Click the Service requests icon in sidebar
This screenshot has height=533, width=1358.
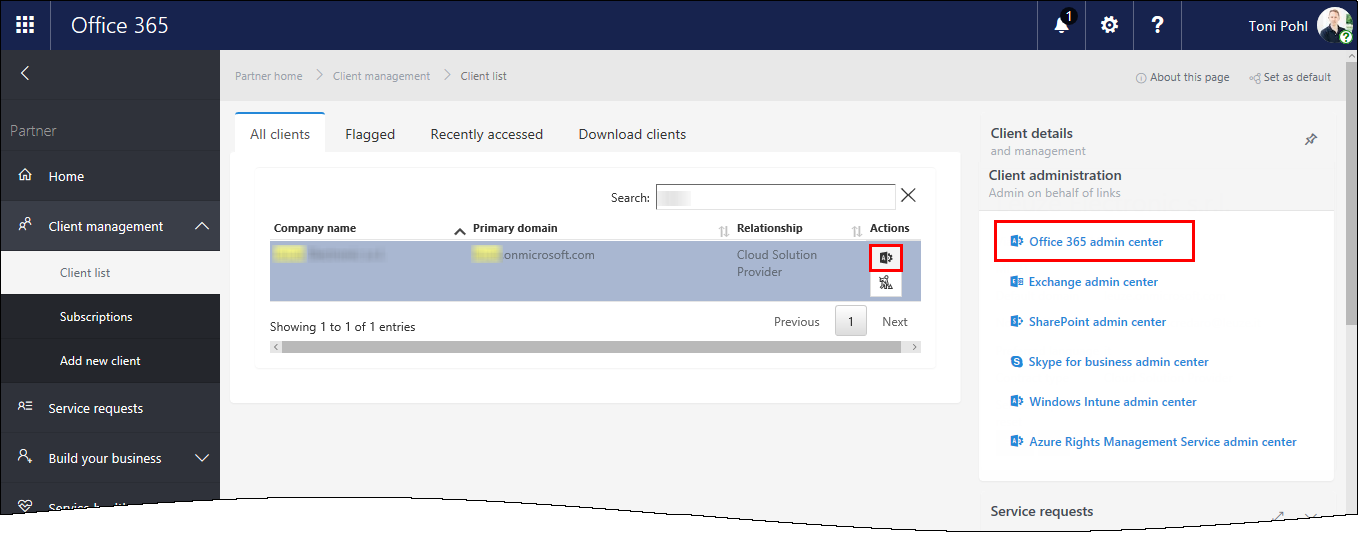click(x=26, y=407)
